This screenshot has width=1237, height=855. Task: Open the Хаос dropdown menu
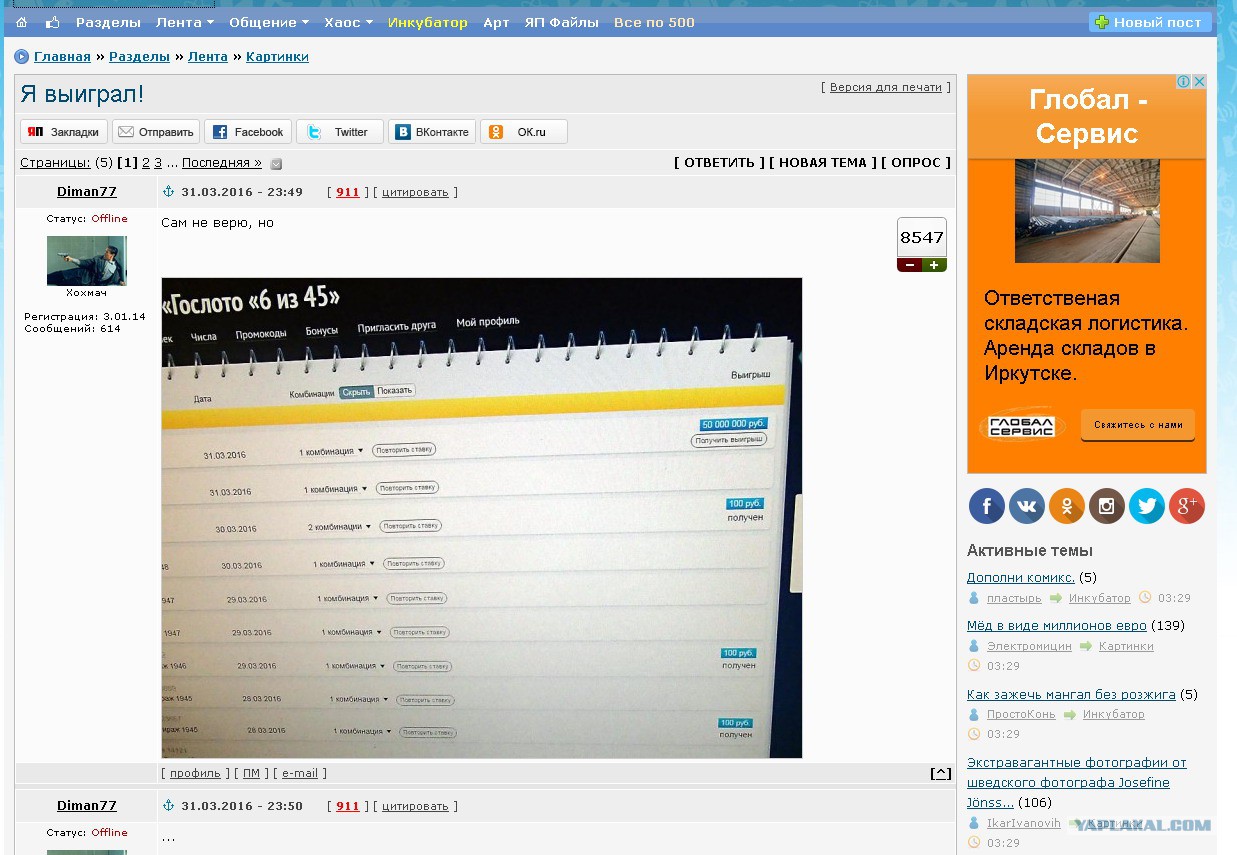pos(348,22)
